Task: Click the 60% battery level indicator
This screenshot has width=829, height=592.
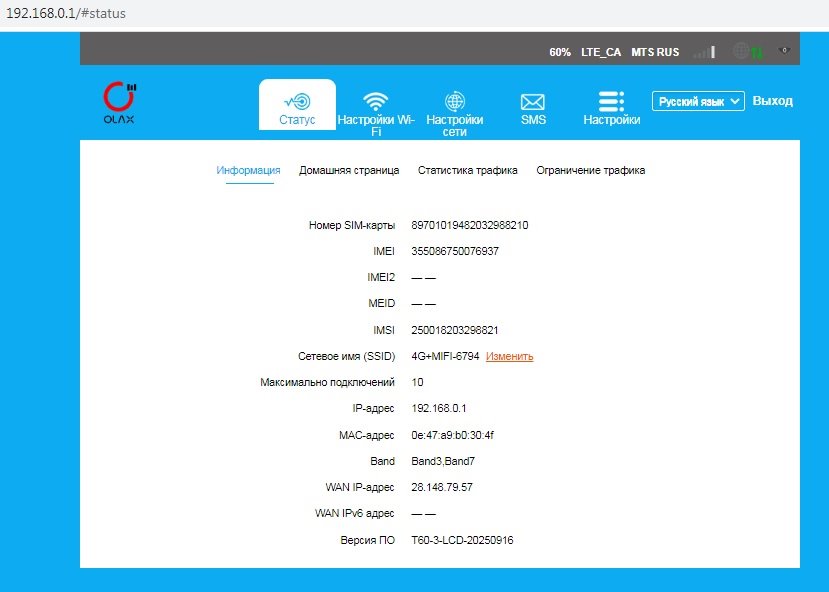Action: click(560, 52)
